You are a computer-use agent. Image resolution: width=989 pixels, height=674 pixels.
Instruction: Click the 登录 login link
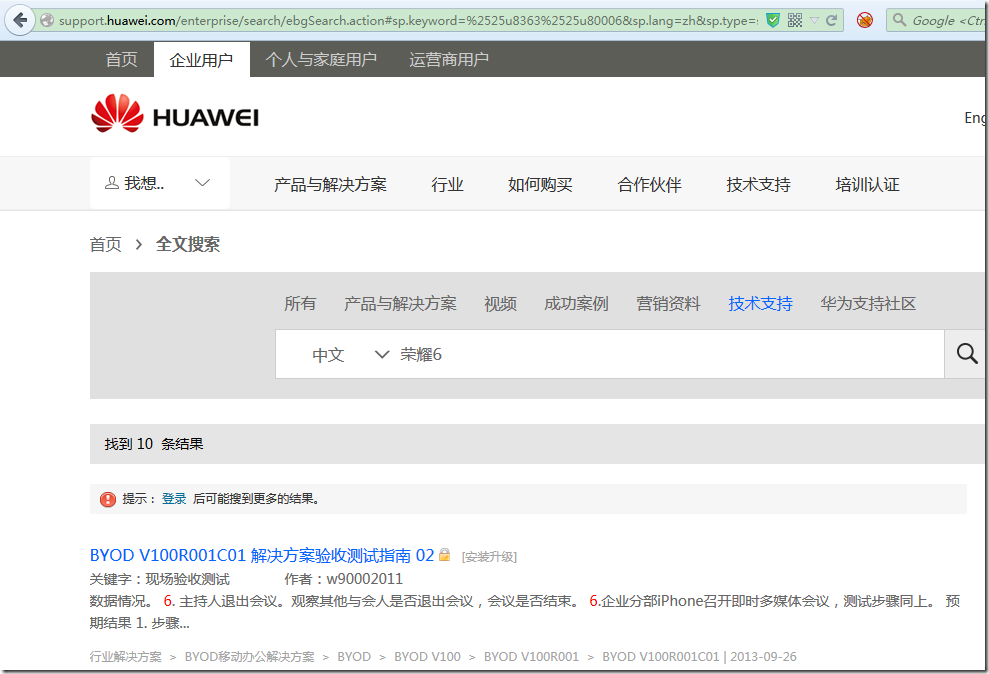(x=174, y=499)
